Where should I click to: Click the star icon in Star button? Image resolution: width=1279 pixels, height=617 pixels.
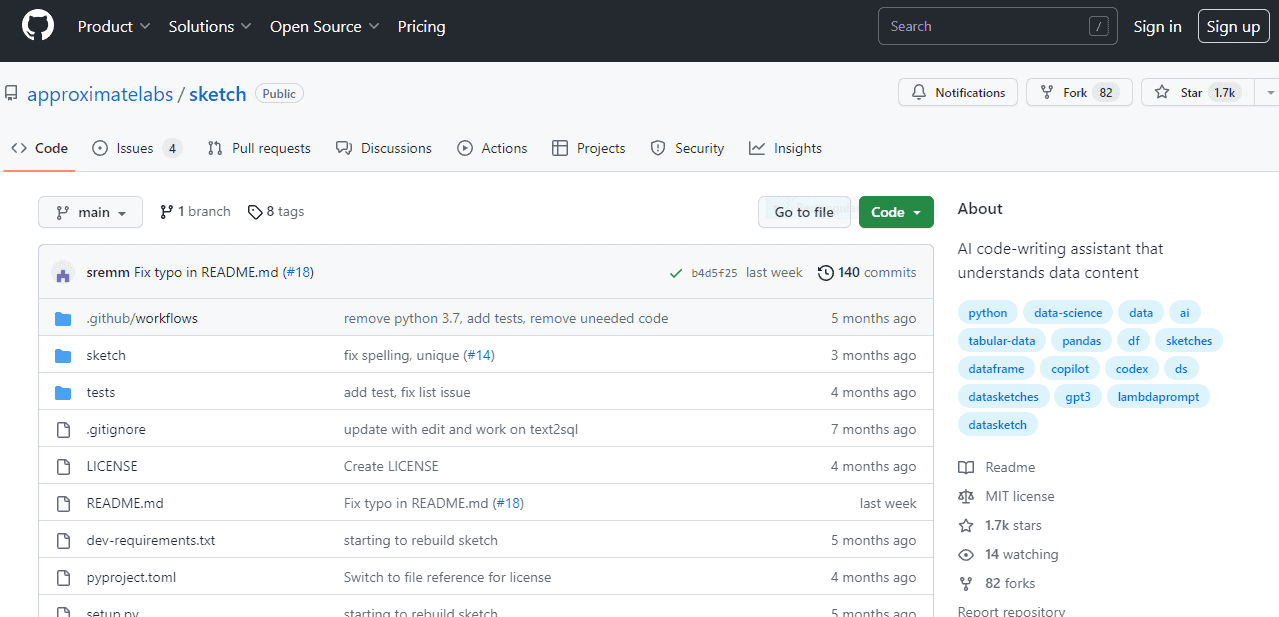tap(1161, 93)
